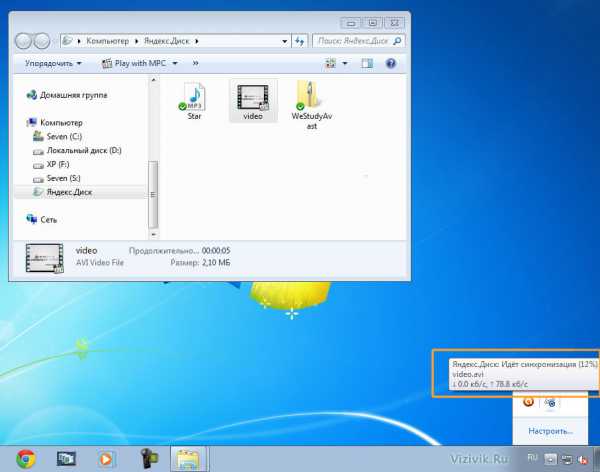The width and height of the screenshot is (600, 472).
Task: Expand the arrow after Яндекс.Диск in breadcrumb
Action: pos(197,41)
